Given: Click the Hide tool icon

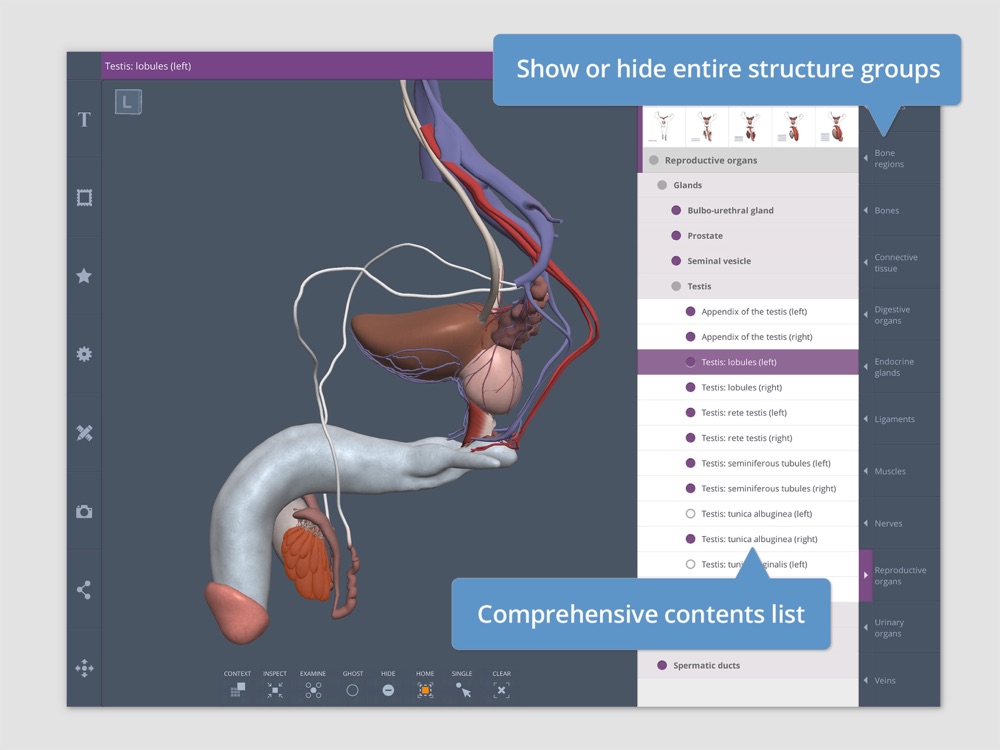Looking at the screenshot, I should click(x=388, y=690).
